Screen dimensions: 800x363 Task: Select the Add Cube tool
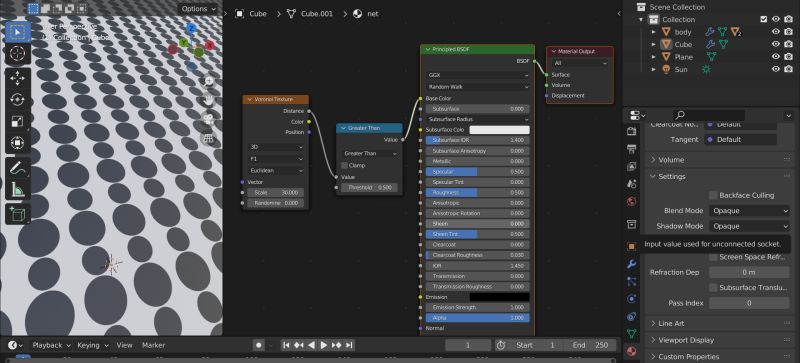tap(18, 214)
